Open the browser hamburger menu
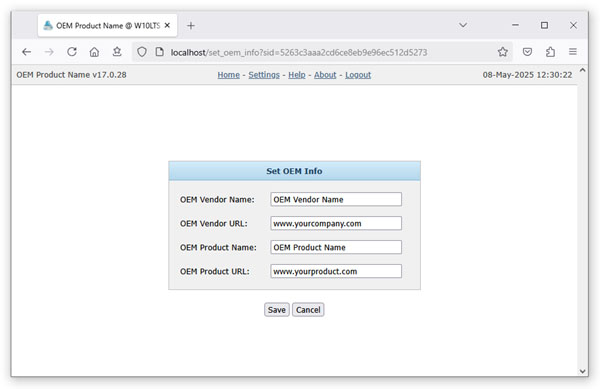 (573, 51)
